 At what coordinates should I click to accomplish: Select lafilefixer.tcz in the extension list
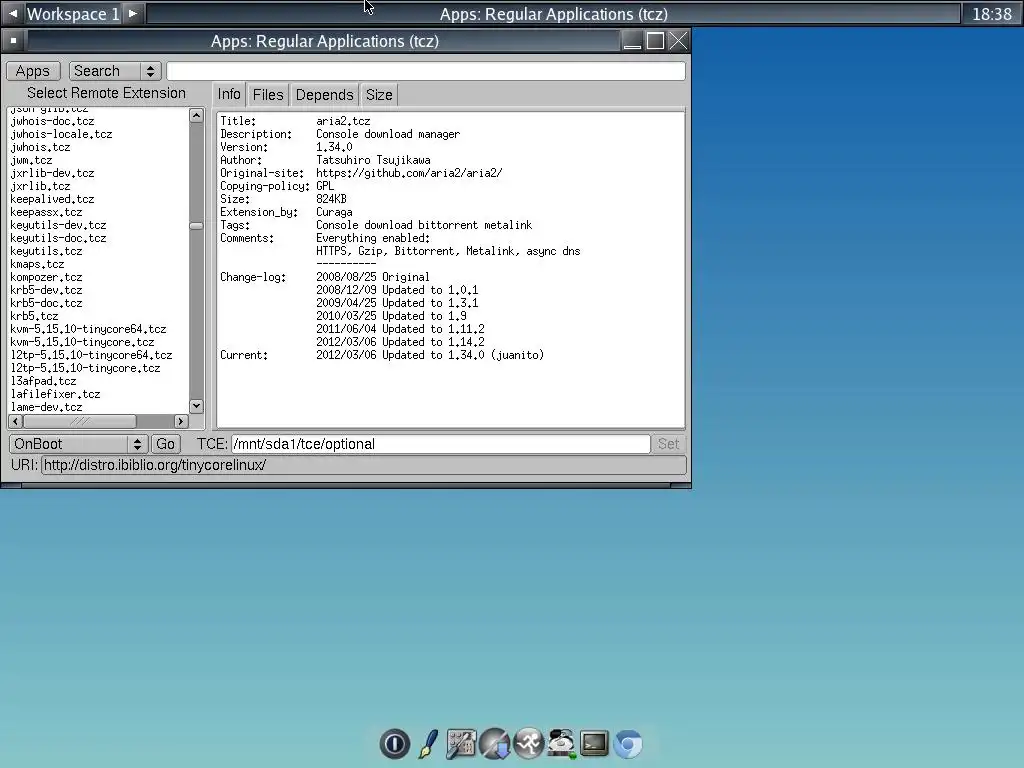pyautogui.click(x=56, y=394)
